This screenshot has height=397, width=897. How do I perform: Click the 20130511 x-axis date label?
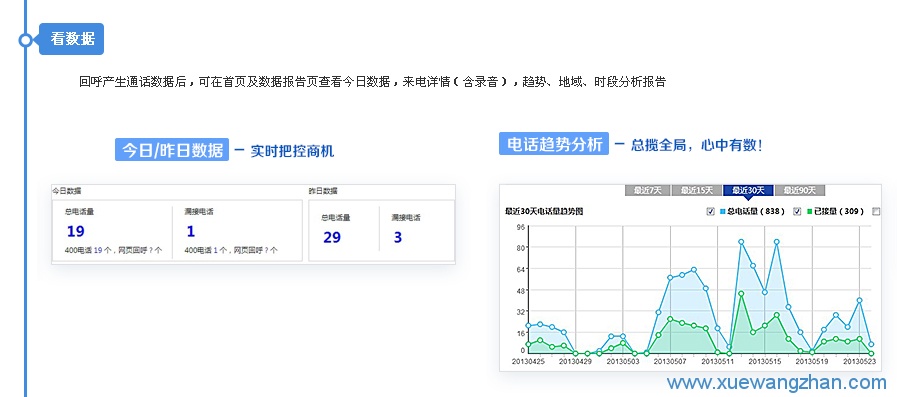coord(717,362)
